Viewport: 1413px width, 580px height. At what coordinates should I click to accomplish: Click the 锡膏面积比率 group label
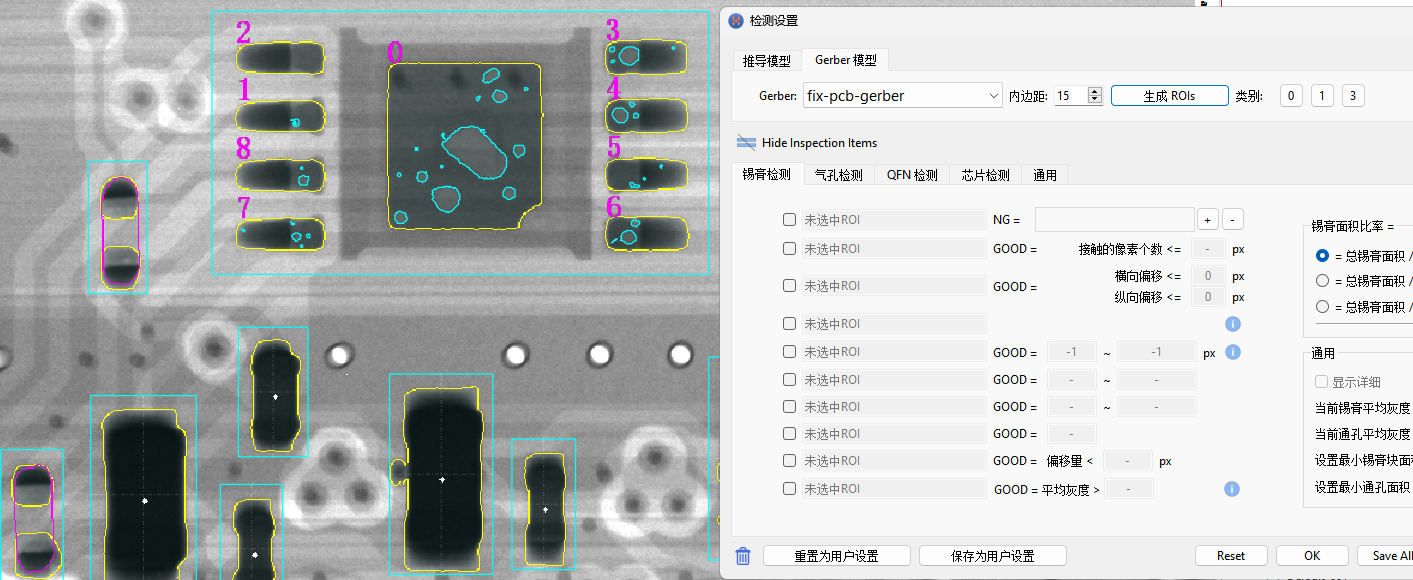(1352, 227)
